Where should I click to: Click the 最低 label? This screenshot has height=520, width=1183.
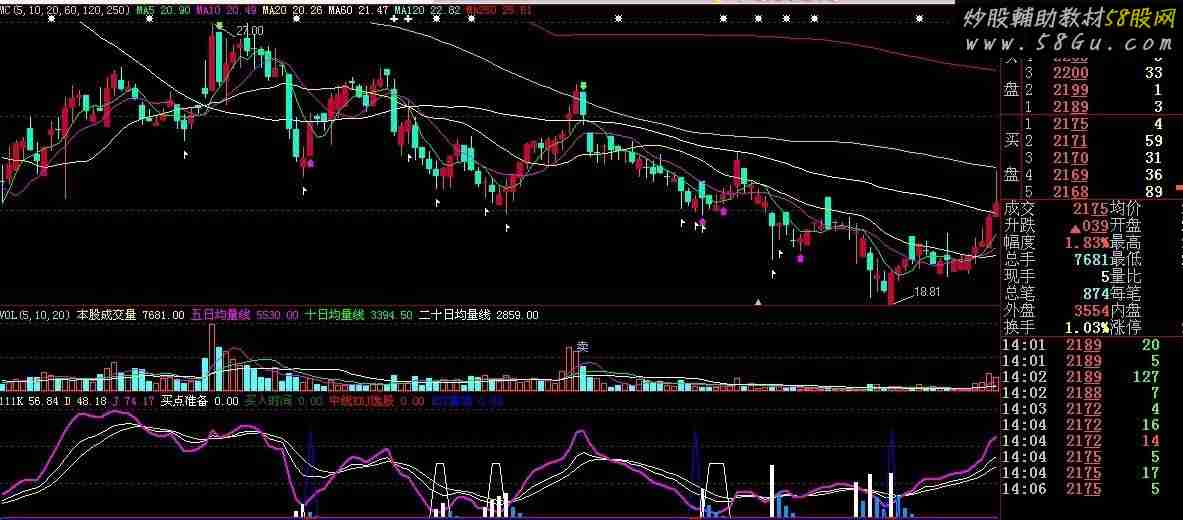(1126, 260)
